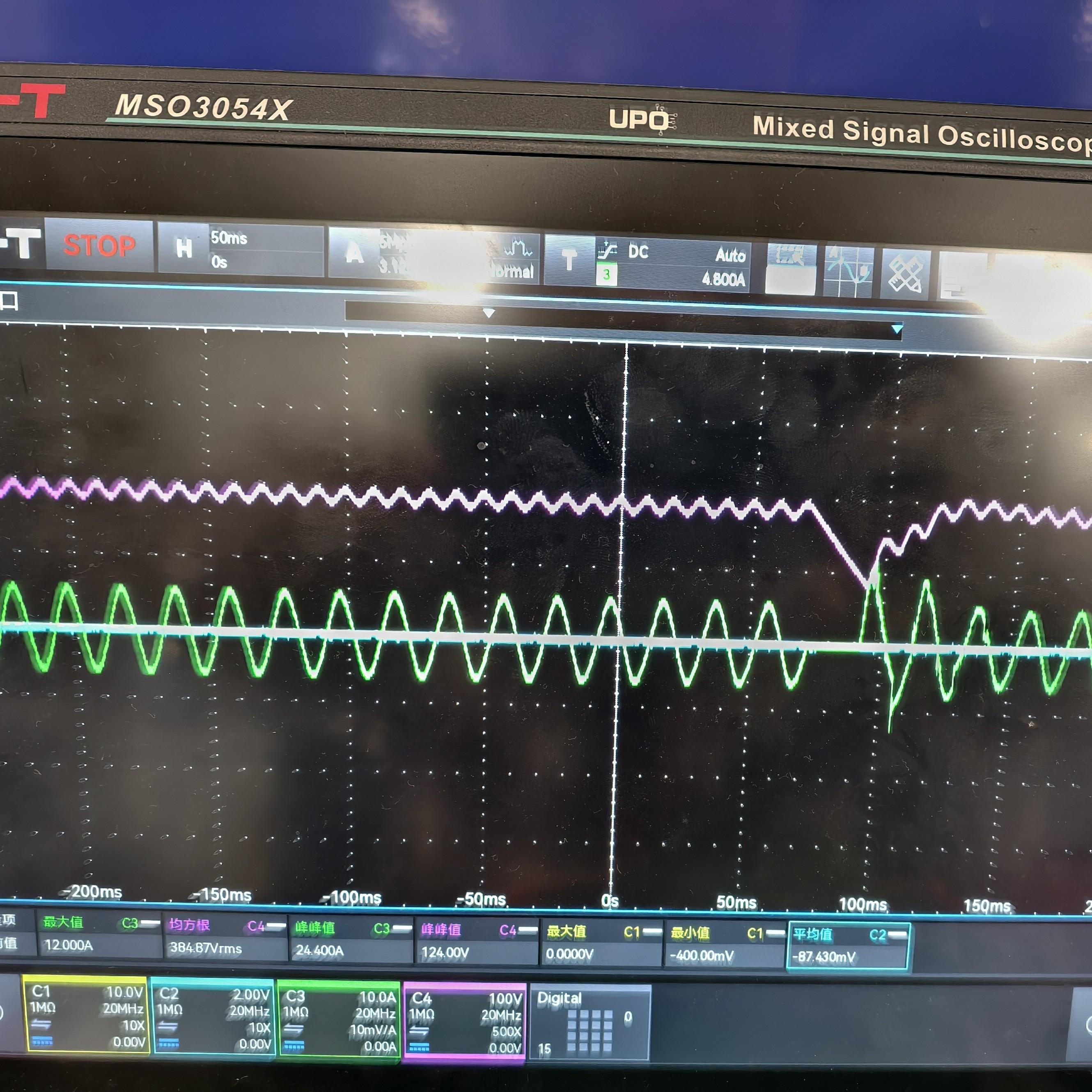The image size is (1092, 1092).
Task: Click the cyan triangle marker on timeline bar
Action: (897, 330)
